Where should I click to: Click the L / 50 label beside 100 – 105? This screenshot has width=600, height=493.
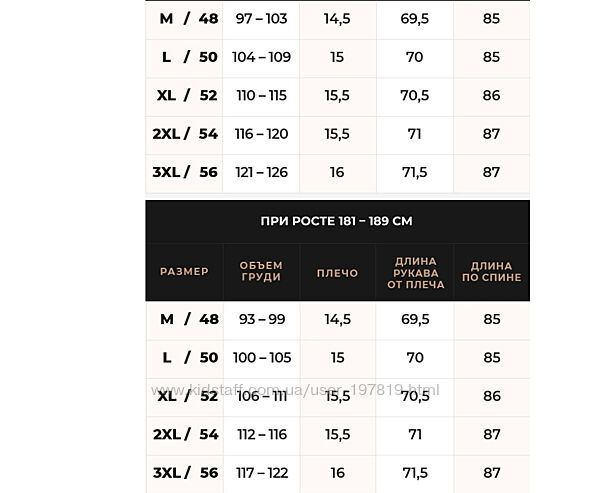click(185, 358)
